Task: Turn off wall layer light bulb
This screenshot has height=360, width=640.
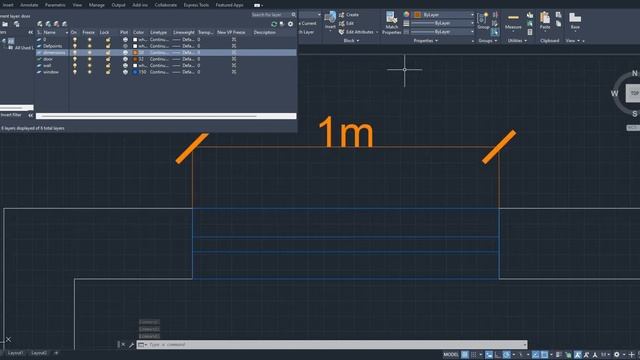Action: (x=75, y=65)
